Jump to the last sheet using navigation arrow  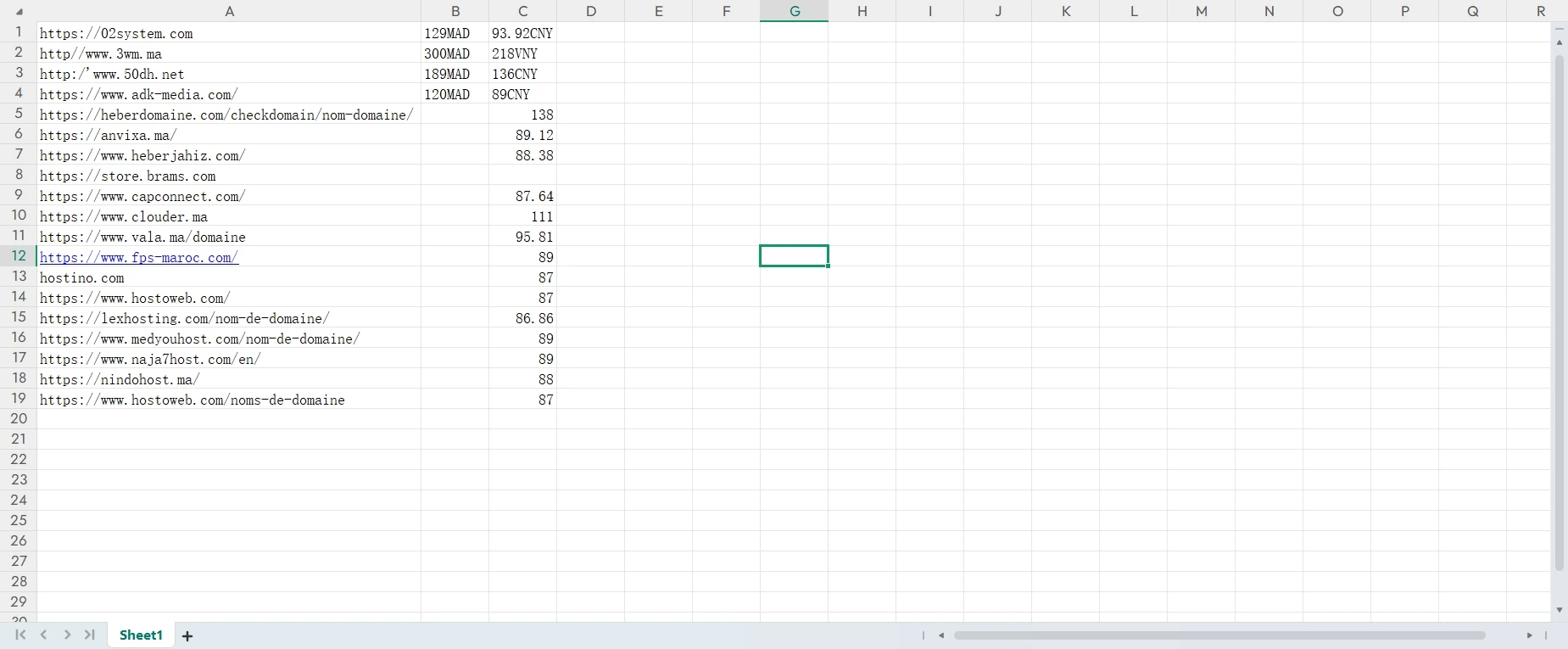click(x=89, y=635)
